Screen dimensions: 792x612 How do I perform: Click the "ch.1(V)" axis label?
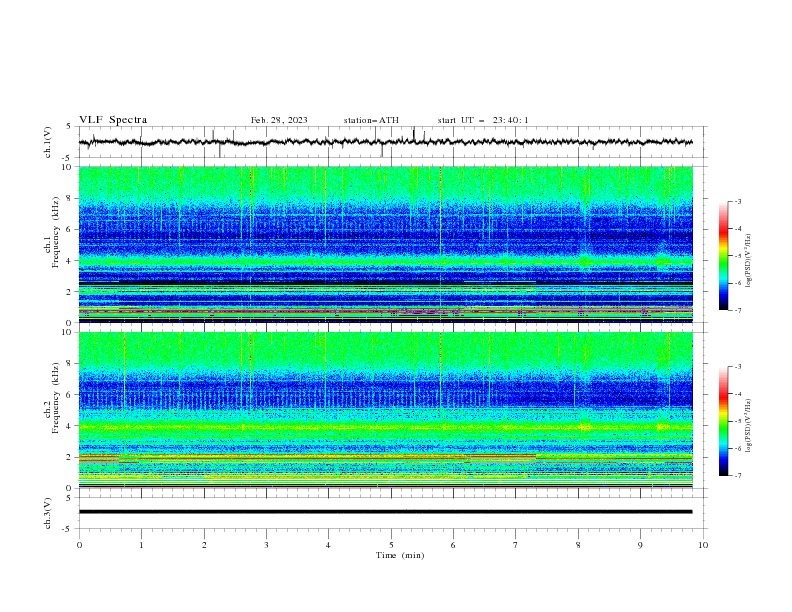click(48, 142)
